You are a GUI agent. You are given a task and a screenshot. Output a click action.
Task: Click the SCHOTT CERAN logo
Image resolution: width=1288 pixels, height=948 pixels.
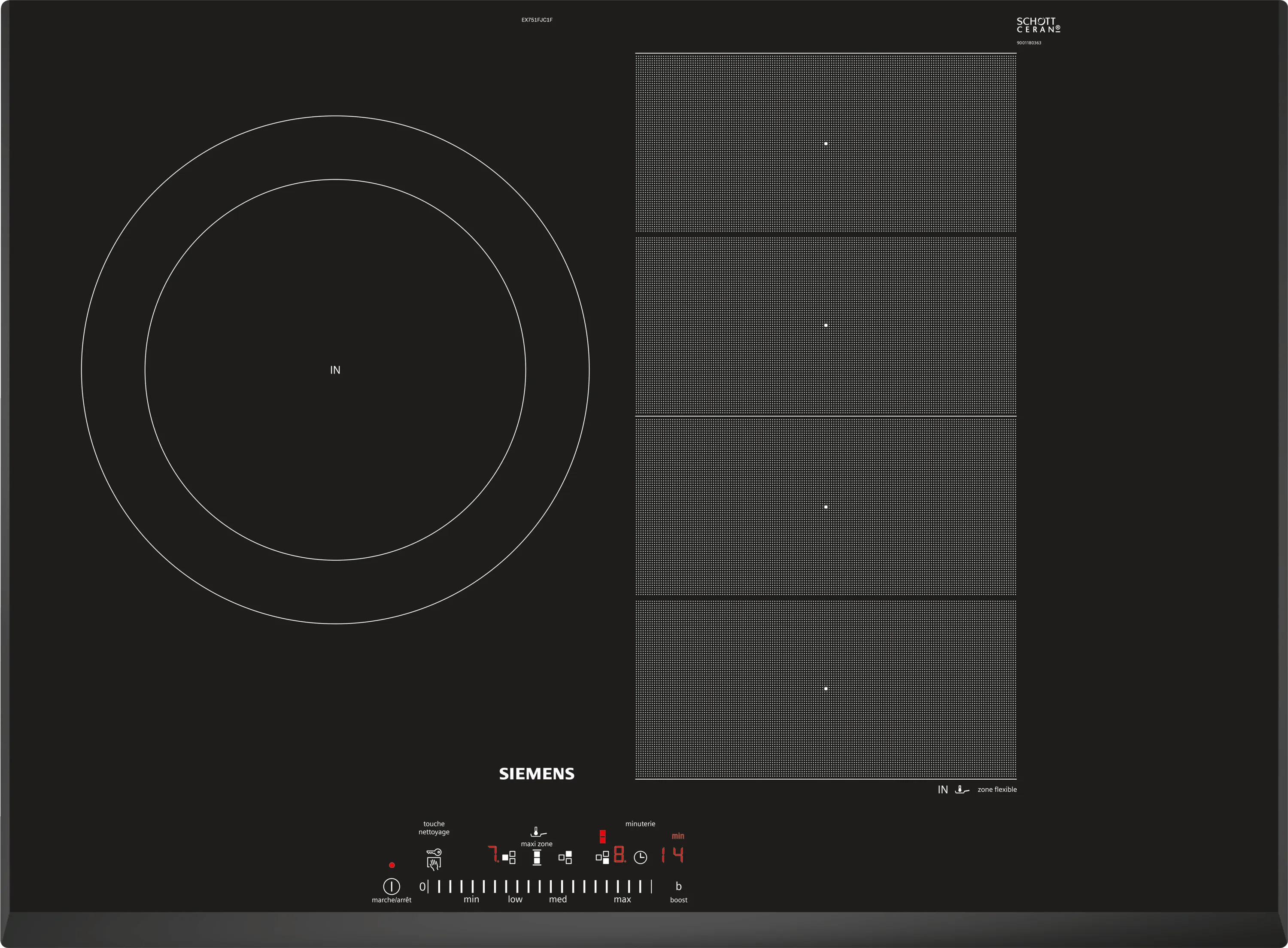1039,24
